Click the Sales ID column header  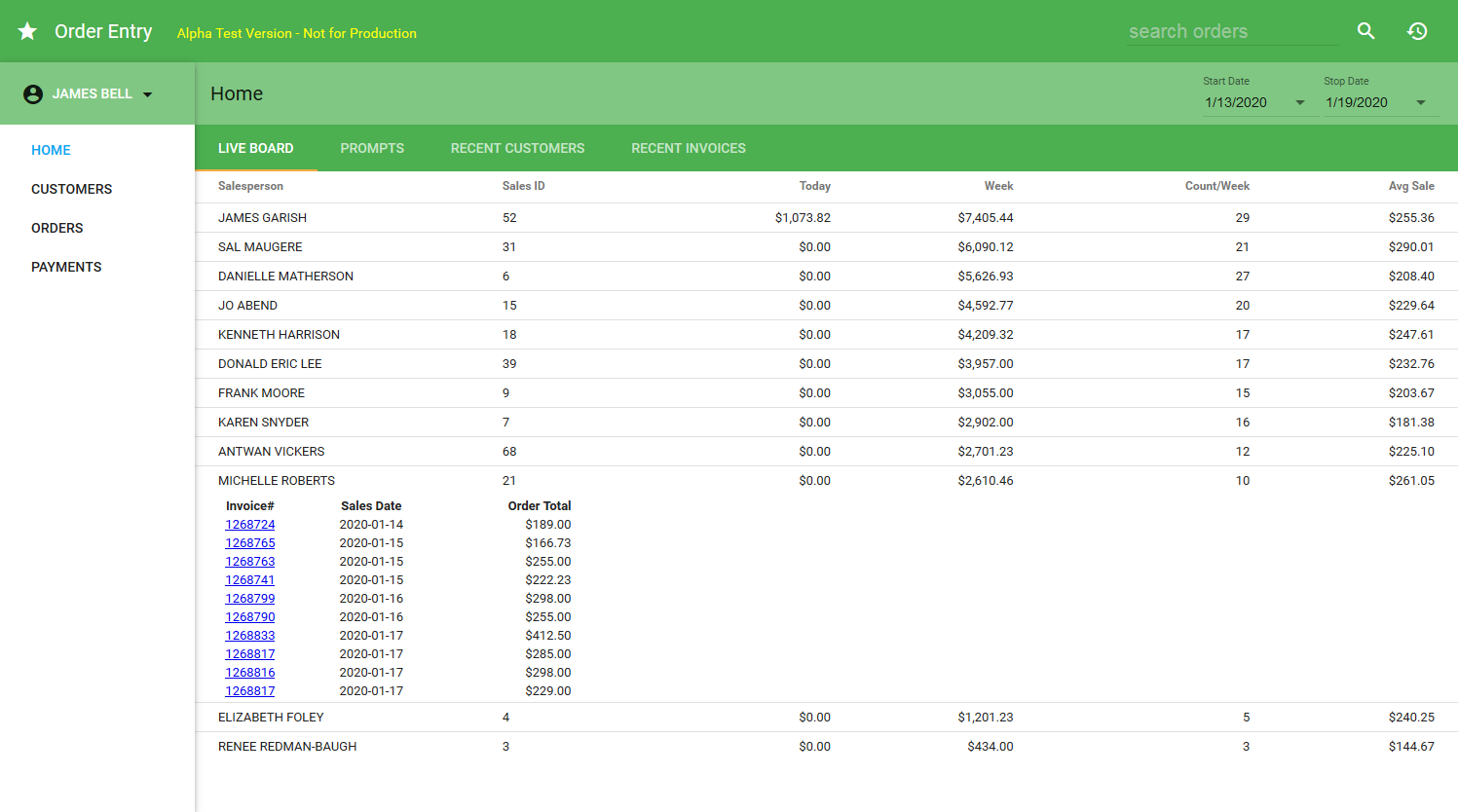pyautogui.click(x=524, y=186)
